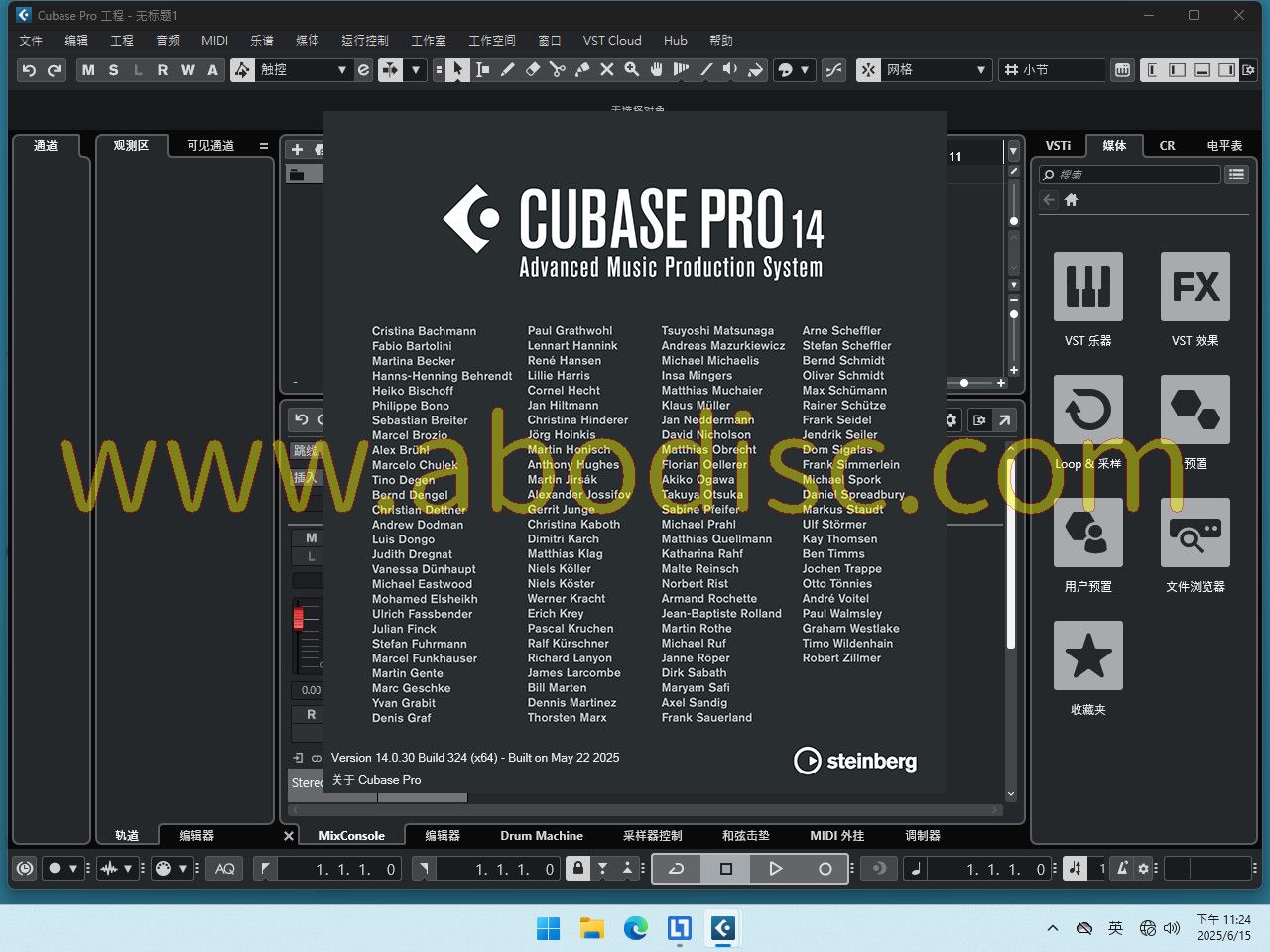
Task: Toggle cycle loop in transport
Action: tap(677, 869)
